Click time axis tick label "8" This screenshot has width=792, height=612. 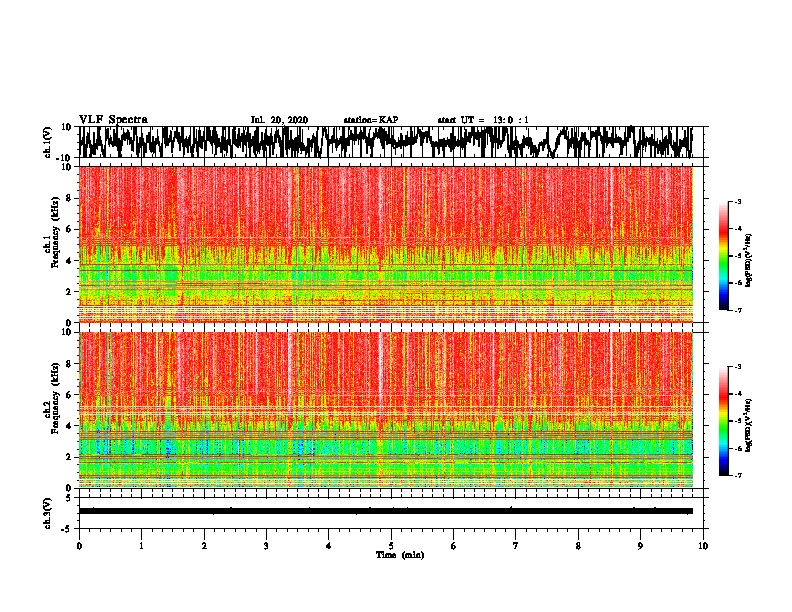[578, 546]
